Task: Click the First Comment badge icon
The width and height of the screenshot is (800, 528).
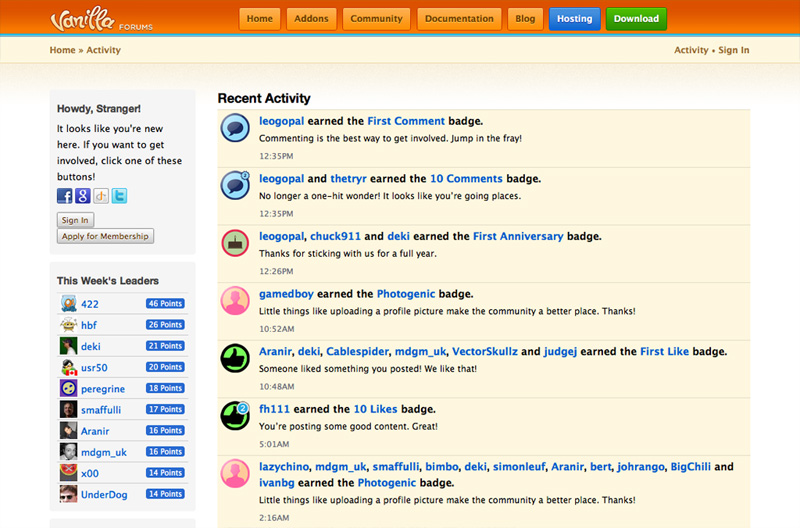Action: (x=235, y=128)
